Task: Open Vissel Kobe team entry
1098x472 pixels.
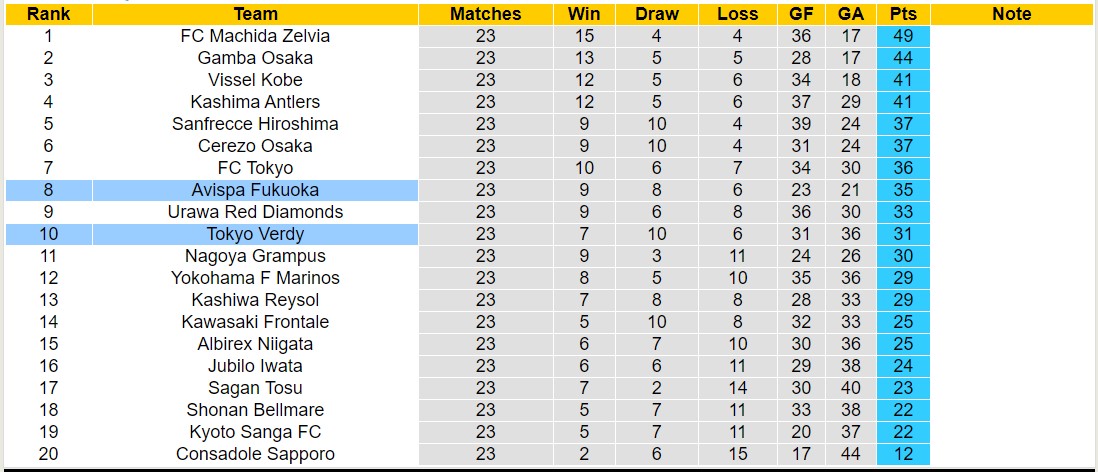Action: tap(255, 80)
